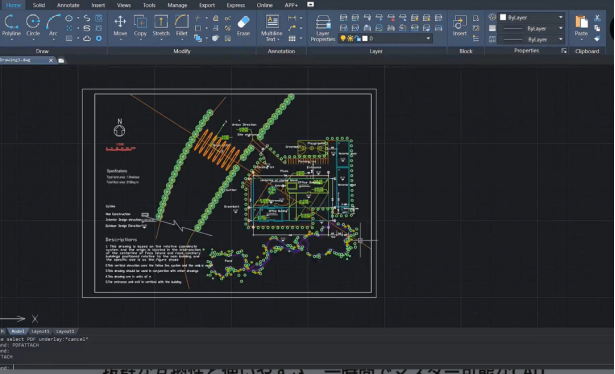
Task: Click the ribbon minimize toggle button
Action: [x=310, y=4]
